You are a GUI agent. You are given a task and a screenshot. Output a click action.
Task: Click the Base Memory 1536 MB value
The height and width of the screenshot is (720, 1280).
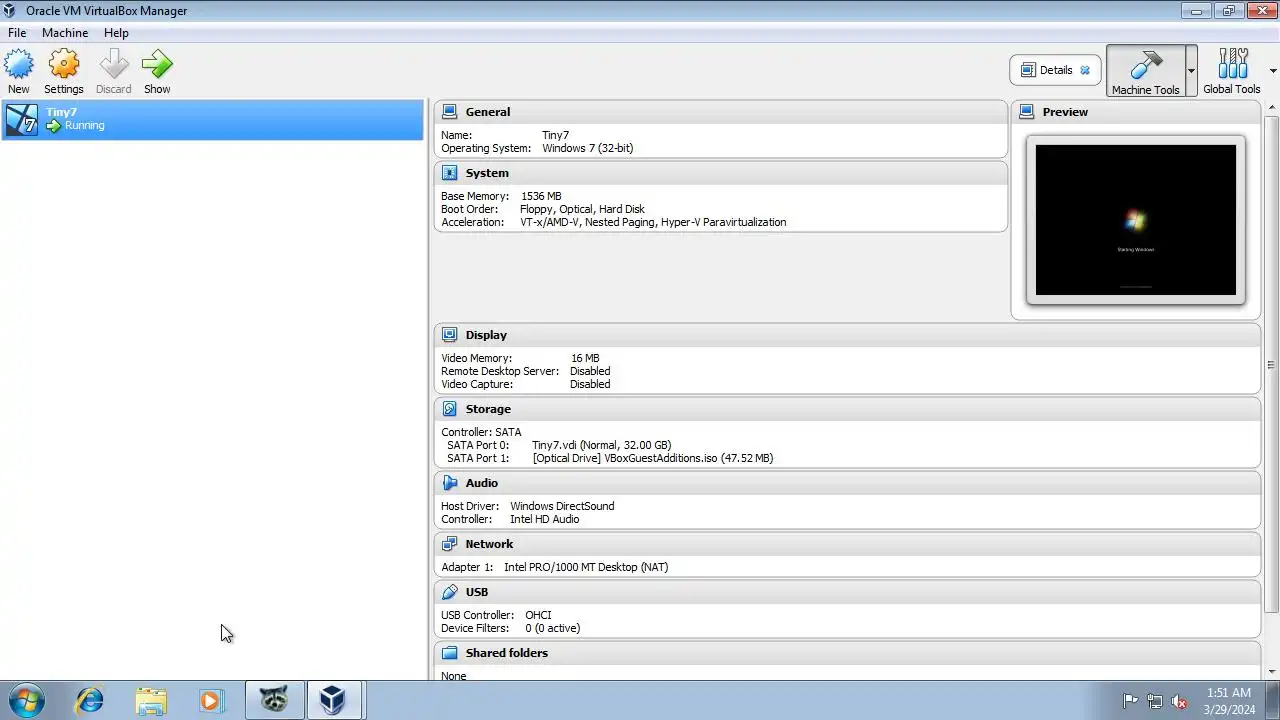(x=541, y=196)
